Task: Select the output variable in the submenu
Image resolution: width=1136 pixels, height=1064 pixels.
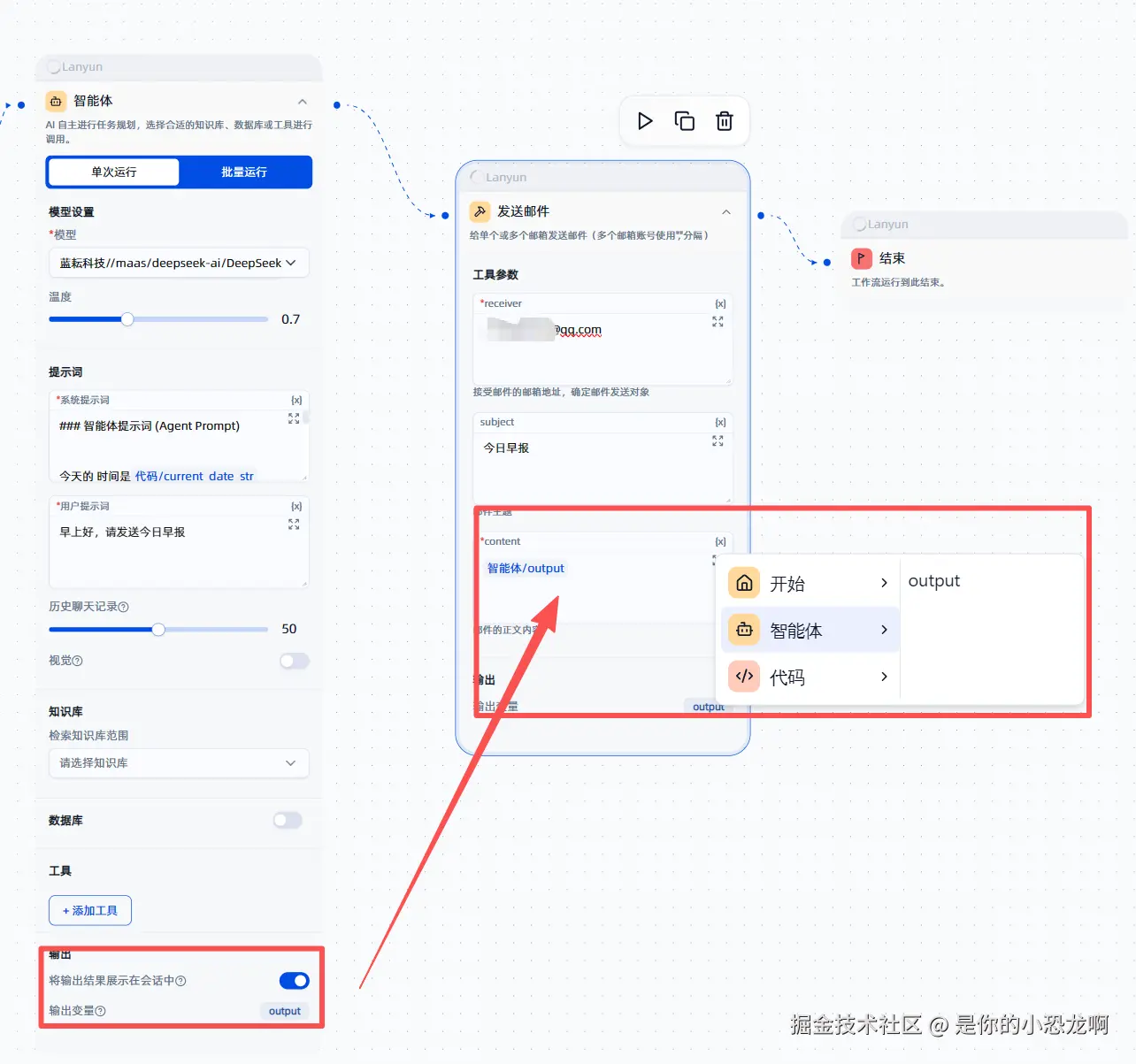Action: tap(934, 581)
